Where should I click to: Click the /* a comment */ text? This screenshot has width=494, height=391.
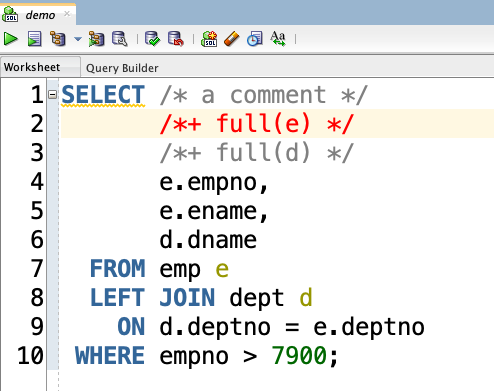pos(263,95)
